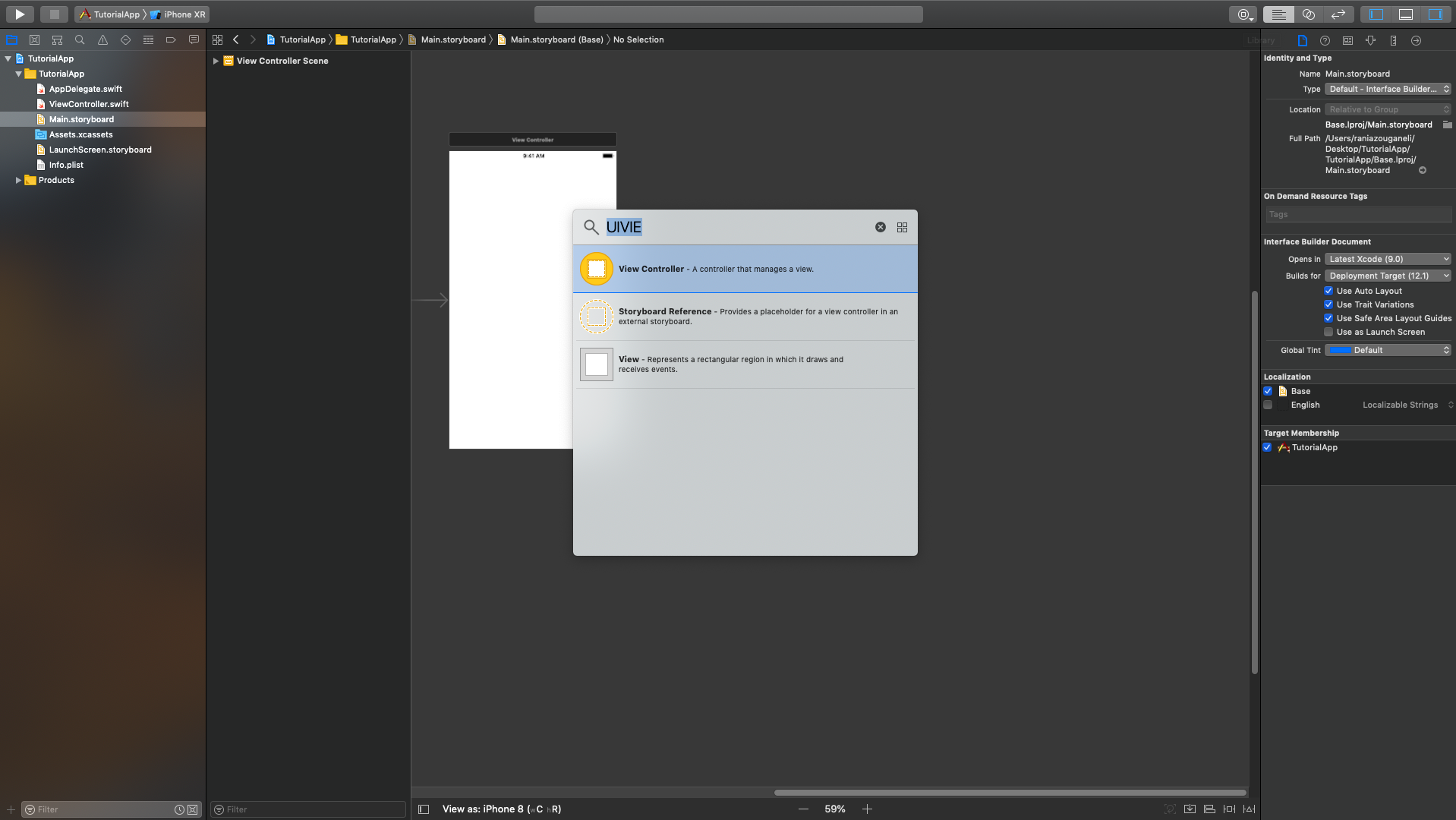Select Storyboard Reference in library results
Screen dimensions: 1456x820
point(745,317)
